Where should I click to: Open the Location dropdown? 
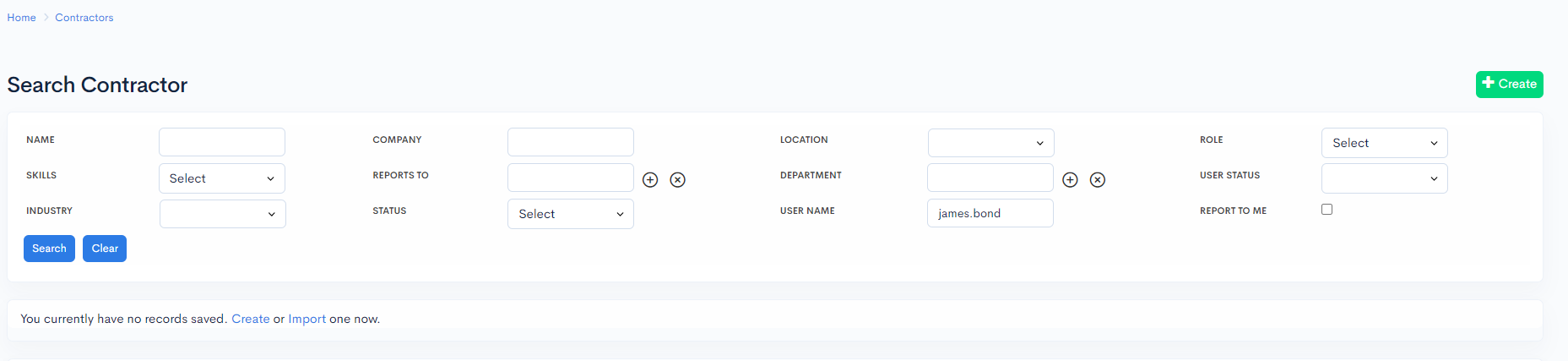(x=990, y=143)
